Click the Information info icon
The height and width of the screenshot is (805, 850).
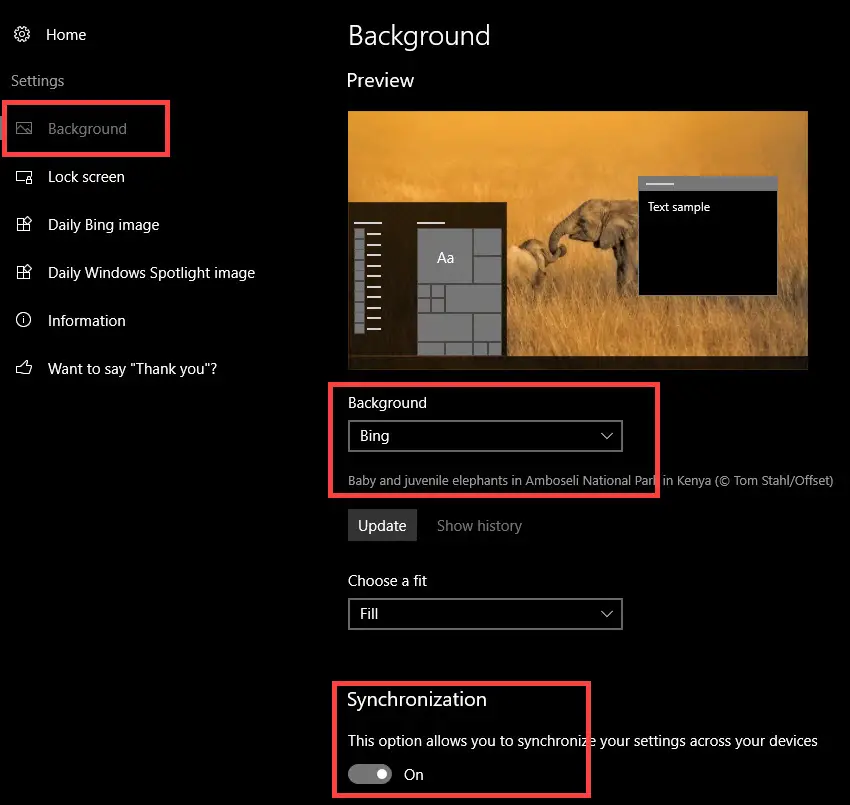coord(23,321)
